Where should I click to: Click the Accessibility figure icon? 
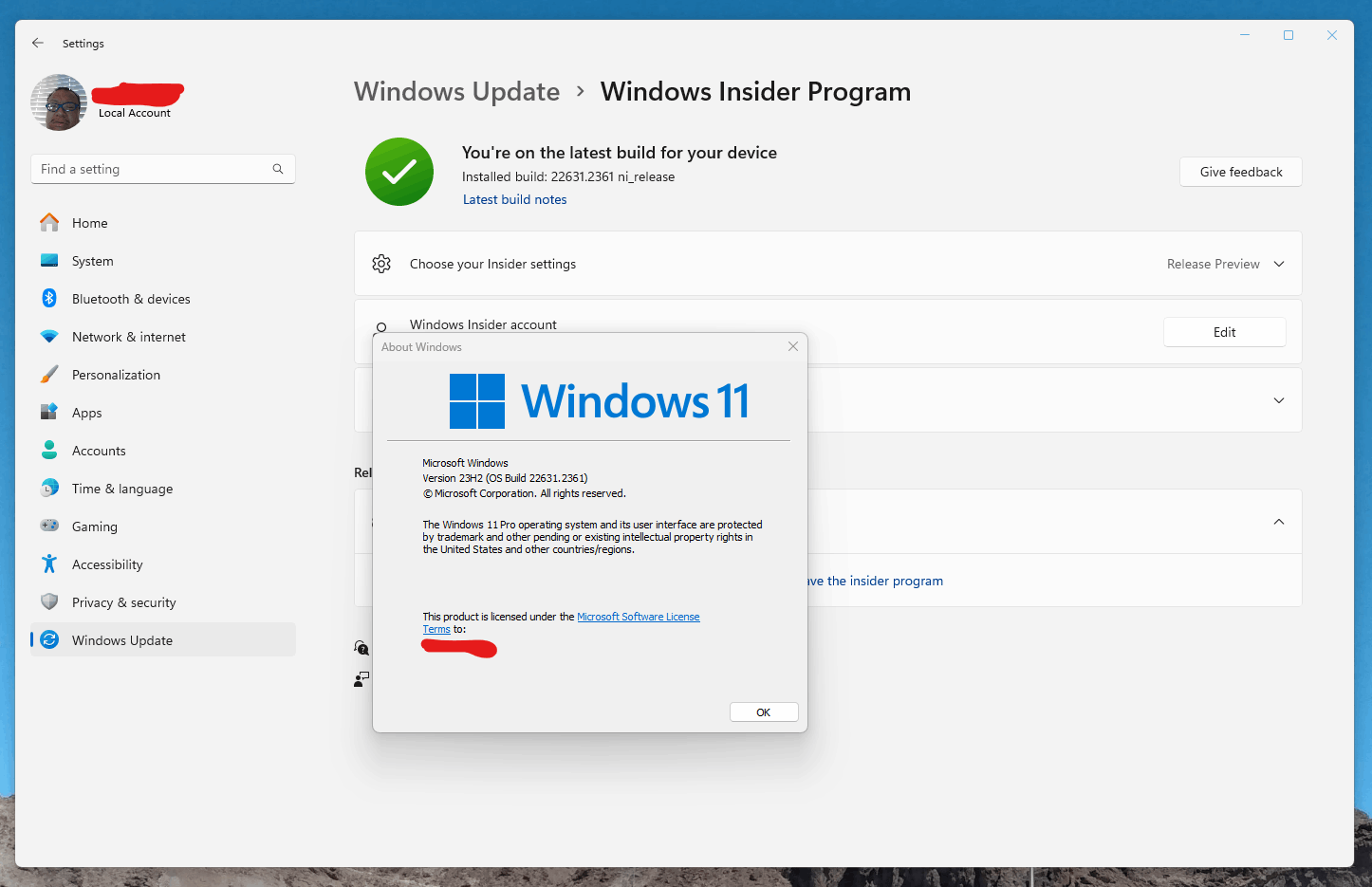point(49,564)
